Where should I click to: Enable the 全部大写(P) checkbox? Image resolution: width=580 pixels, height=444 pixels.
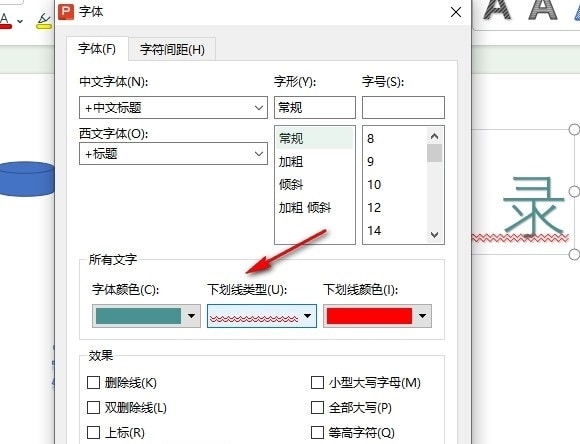[317, 407]
